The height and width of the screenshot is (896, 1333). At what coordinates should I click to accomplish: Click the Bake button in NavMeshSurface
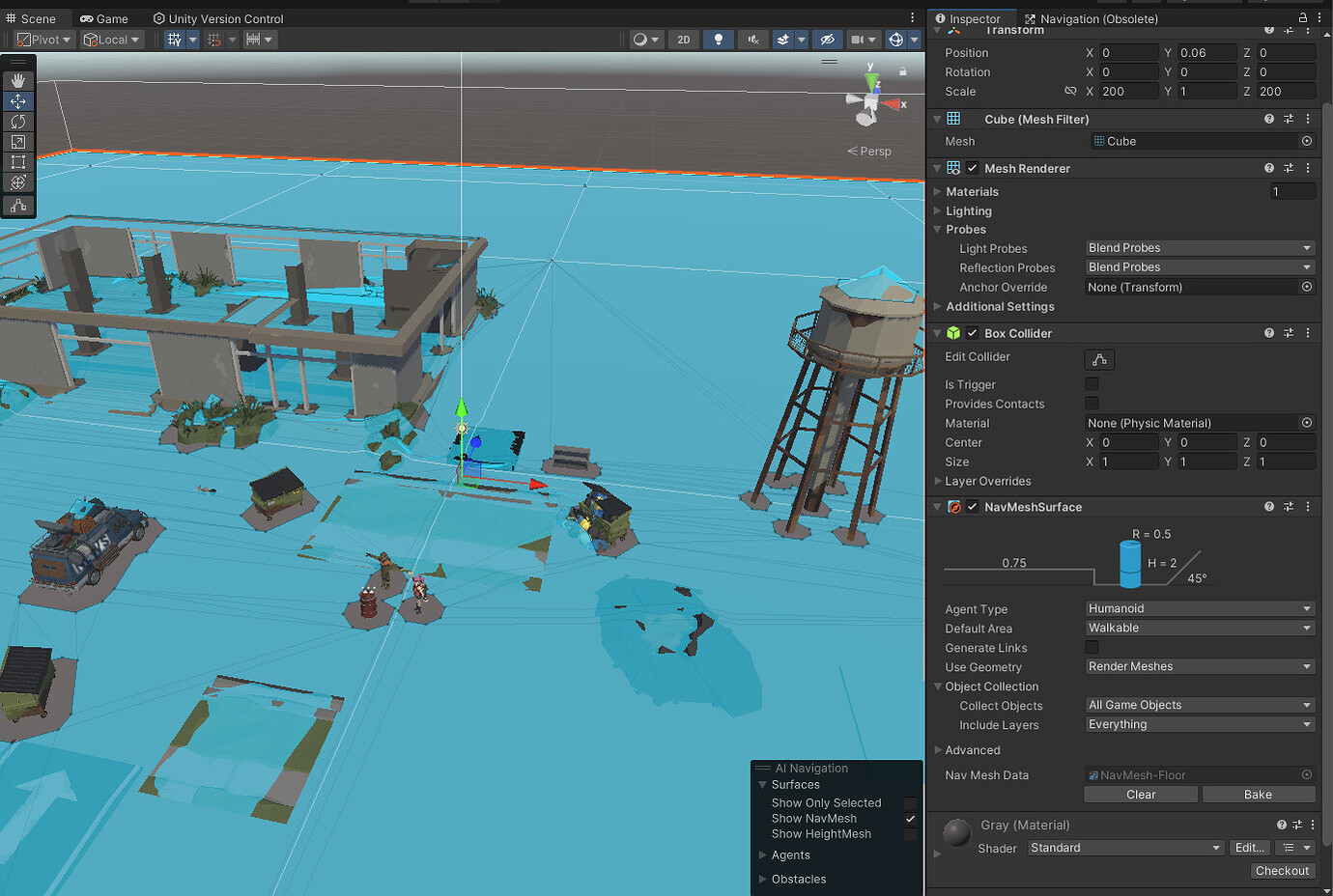(1259, 794)
